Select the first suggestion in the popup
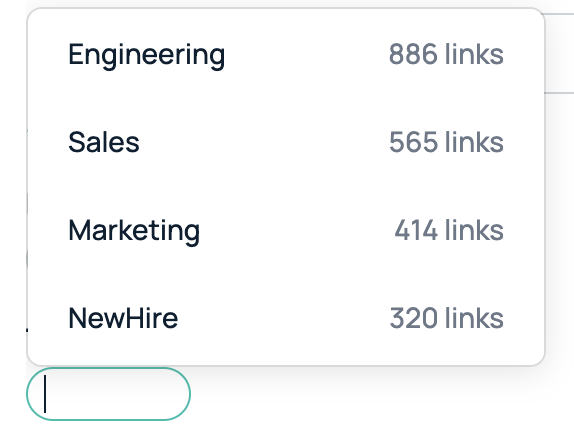This screenshot has width=574, height=437. pyautogui.click(x=286, y=54)
